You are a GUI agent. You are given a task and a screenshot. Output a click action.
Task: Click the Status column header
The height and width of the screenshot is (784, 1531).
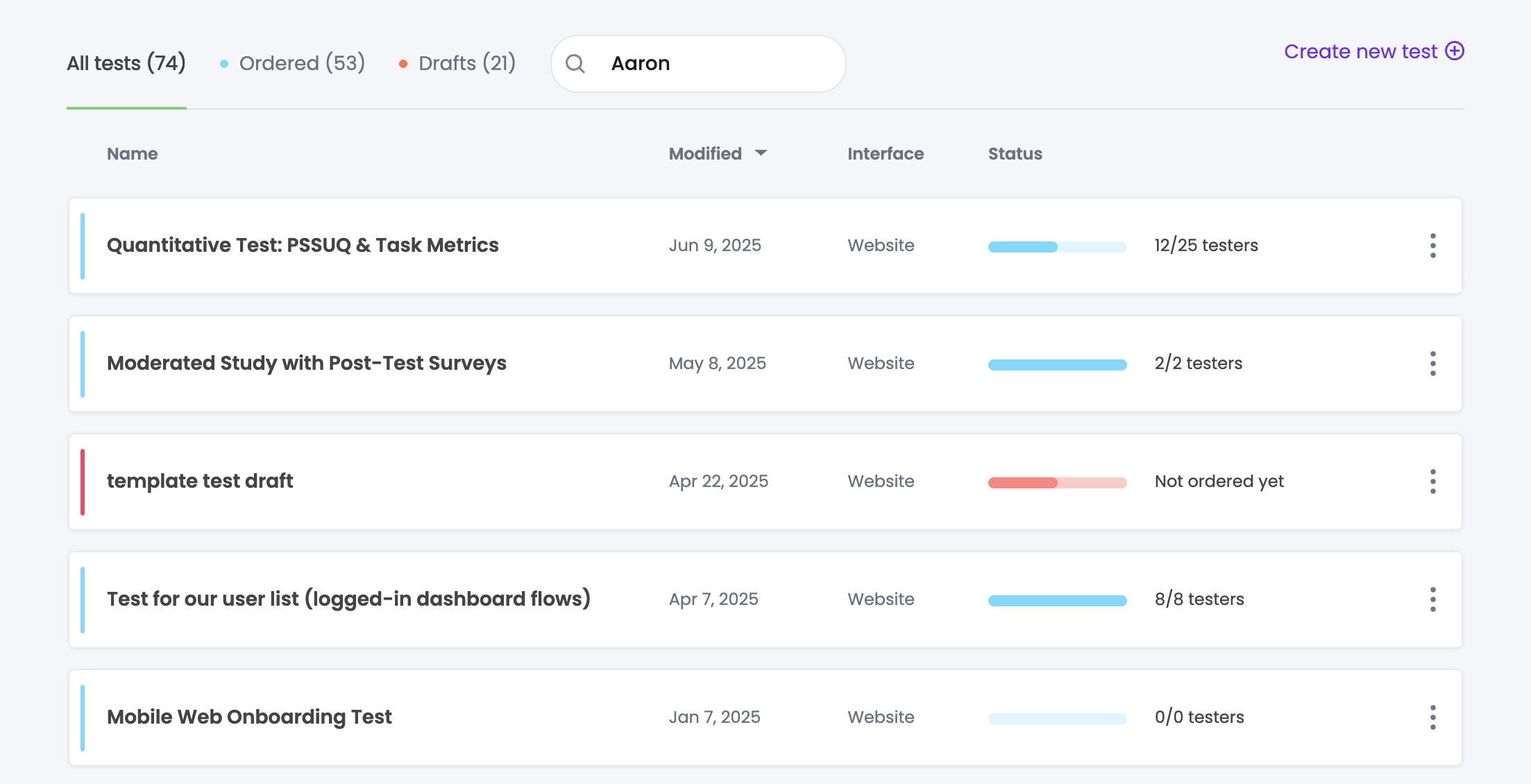[1015, 153]
